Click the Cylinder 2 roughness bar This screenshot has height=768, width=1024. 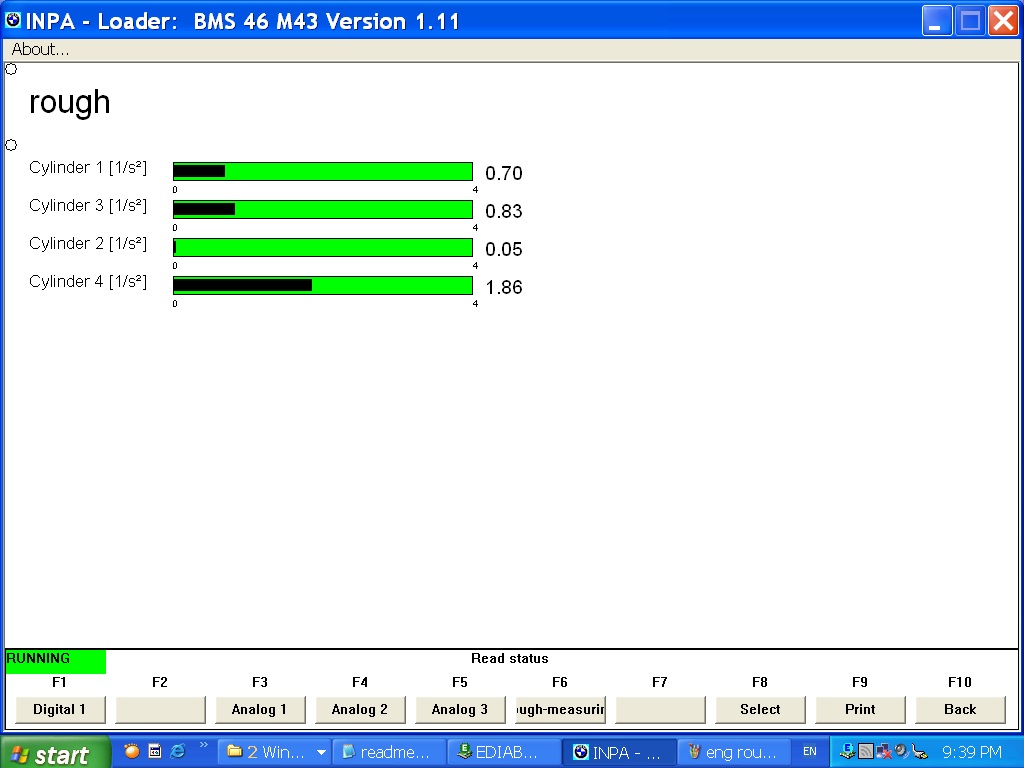click(x=323, y=248)
